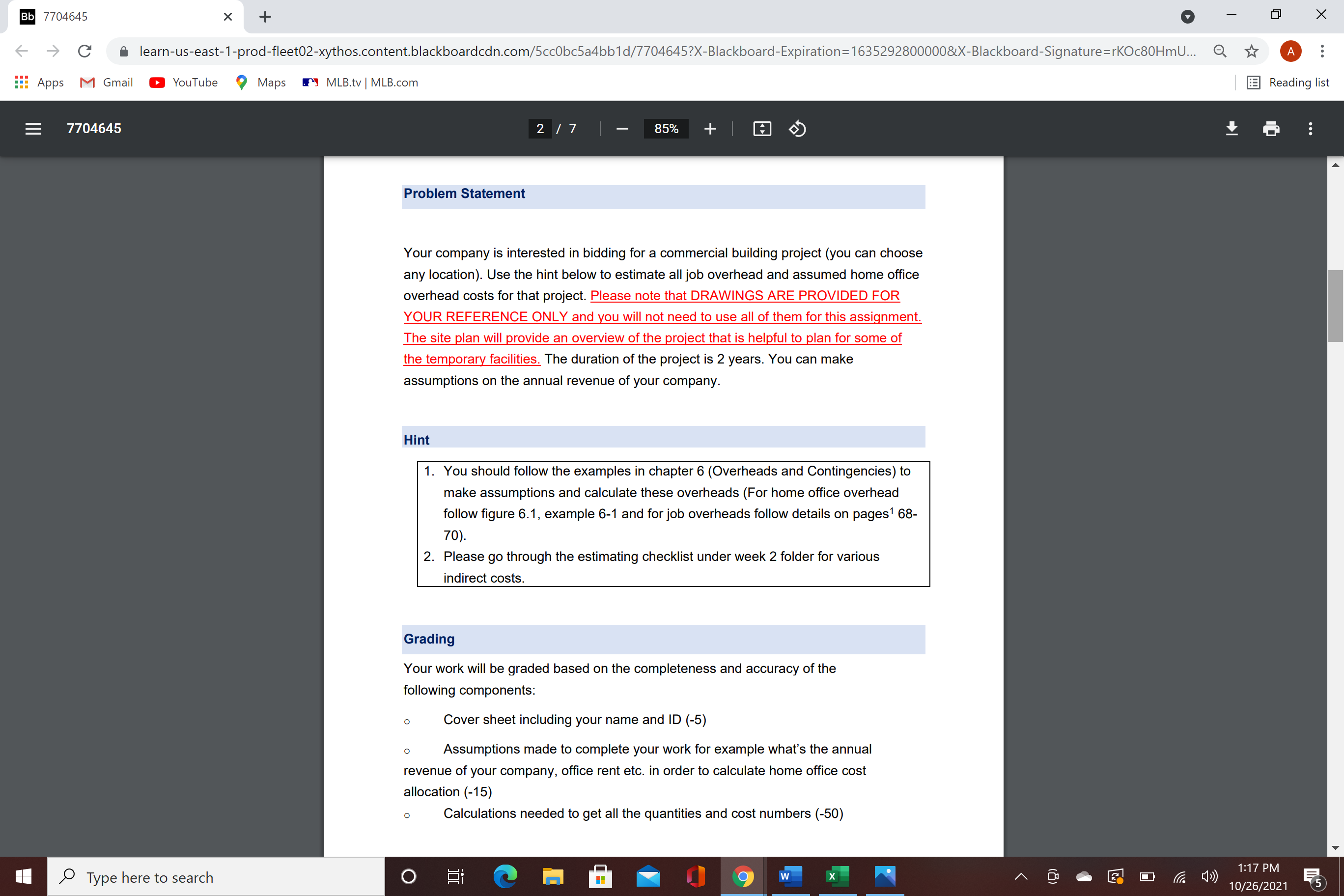Open the PDF viewer more actions menu
Screen dimensions: 1344x896
coord(1310,129)
